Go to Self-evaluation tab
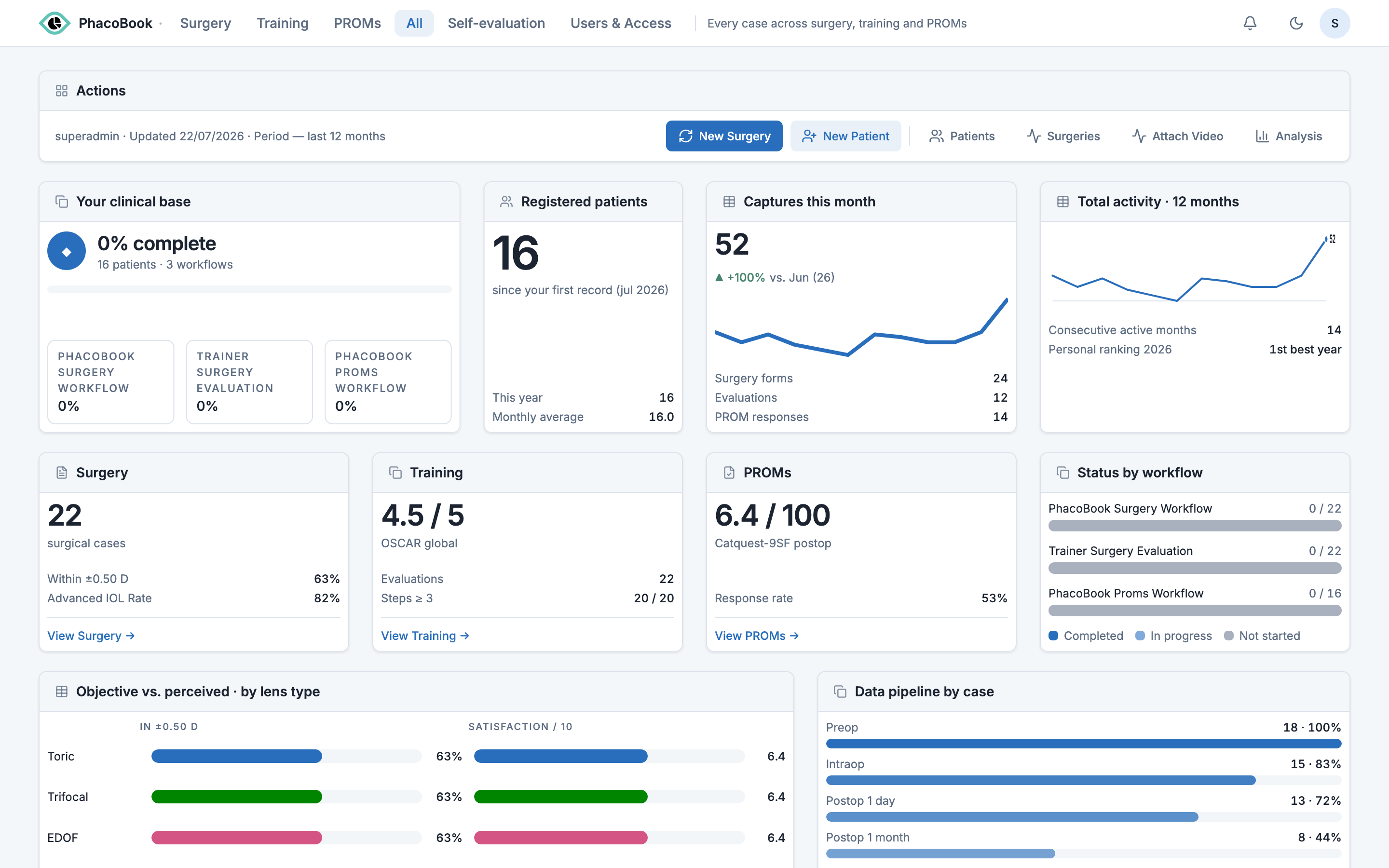1389x868 pixels. (496, 23)
